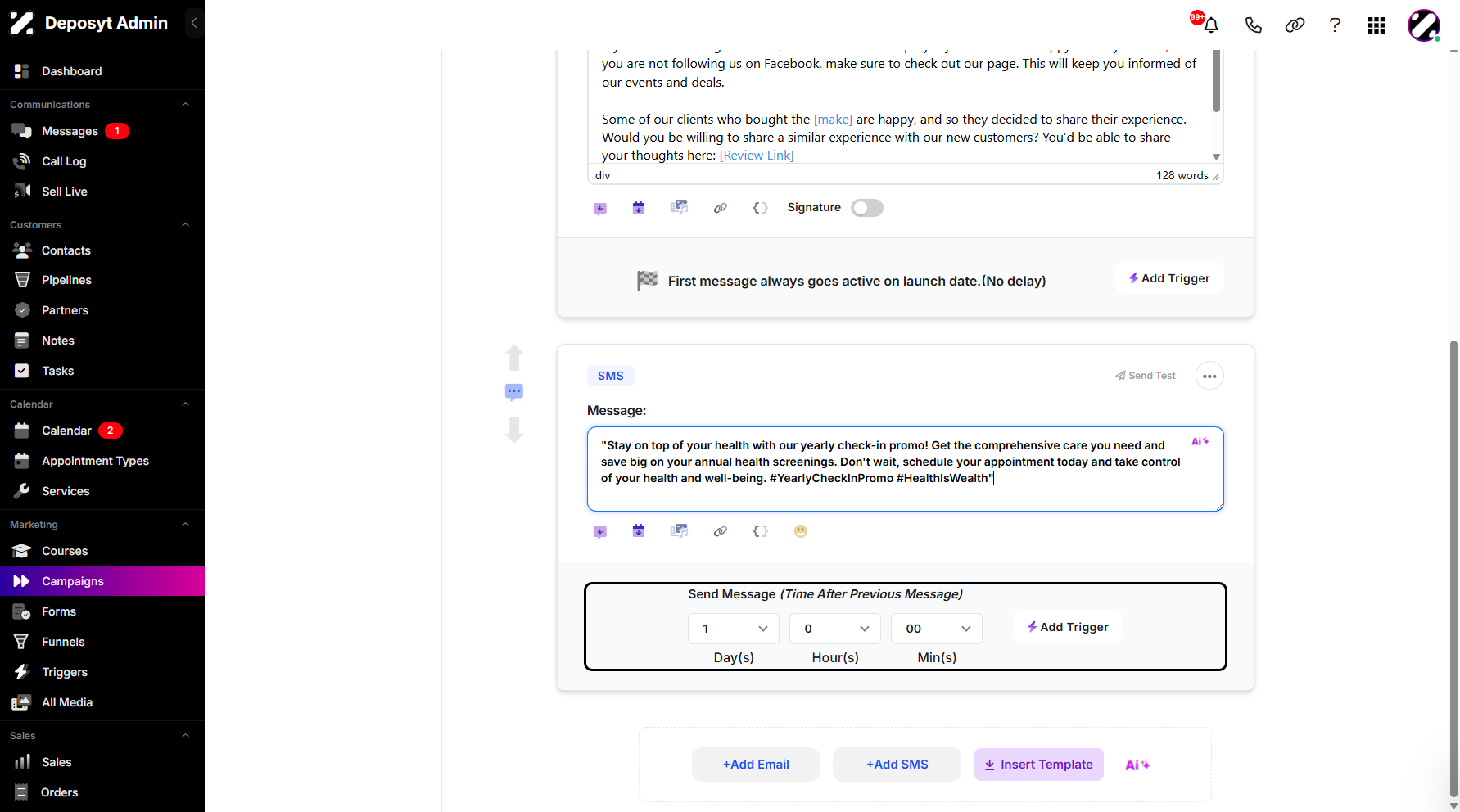
Task: Add Trigger to the first message
Action: [x=1169, y=278]
